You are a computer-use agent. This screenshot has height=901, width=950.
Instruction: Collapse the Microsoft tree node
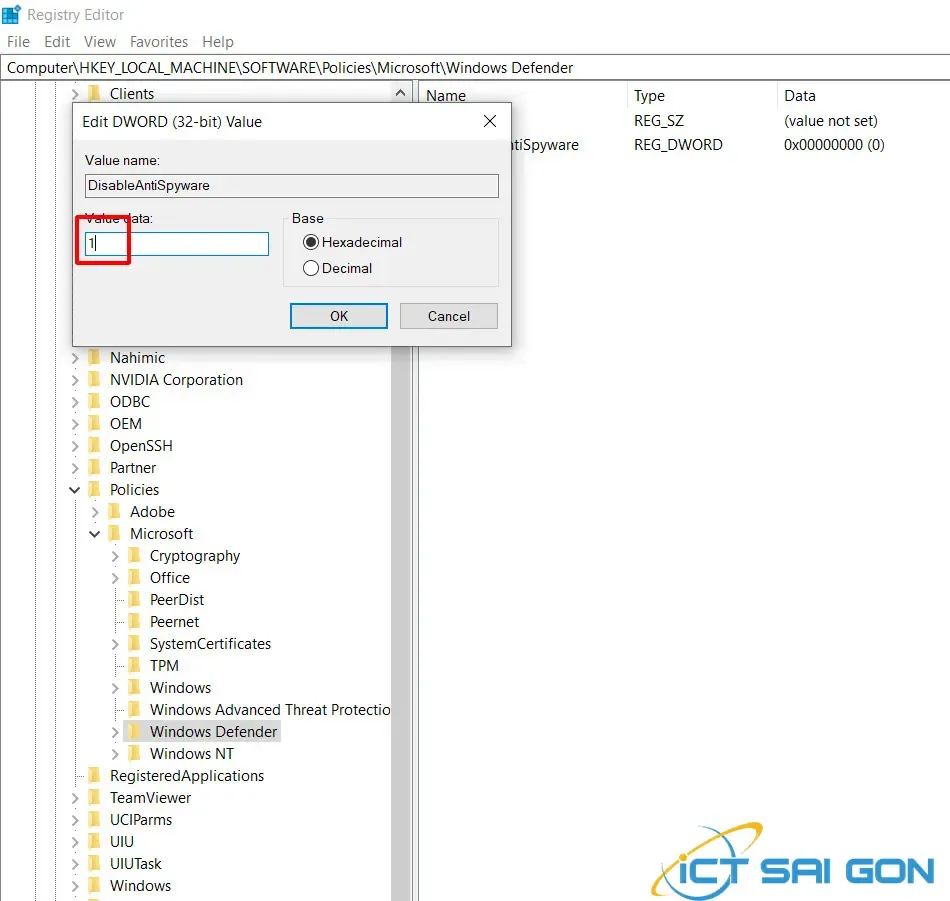click(94, 533)
